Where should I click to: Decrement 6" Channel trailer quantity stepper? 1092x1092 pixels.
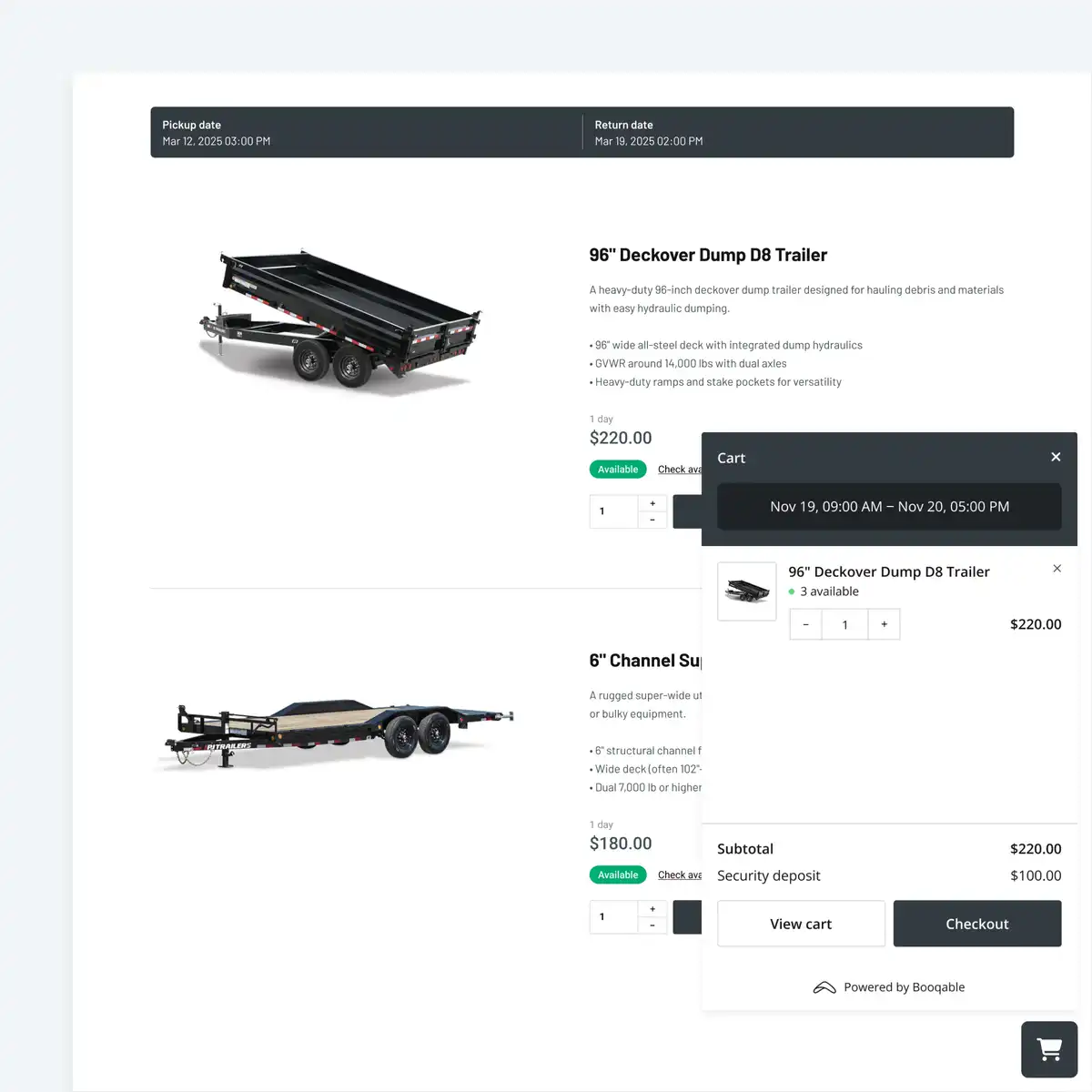[x=652, y=925]
